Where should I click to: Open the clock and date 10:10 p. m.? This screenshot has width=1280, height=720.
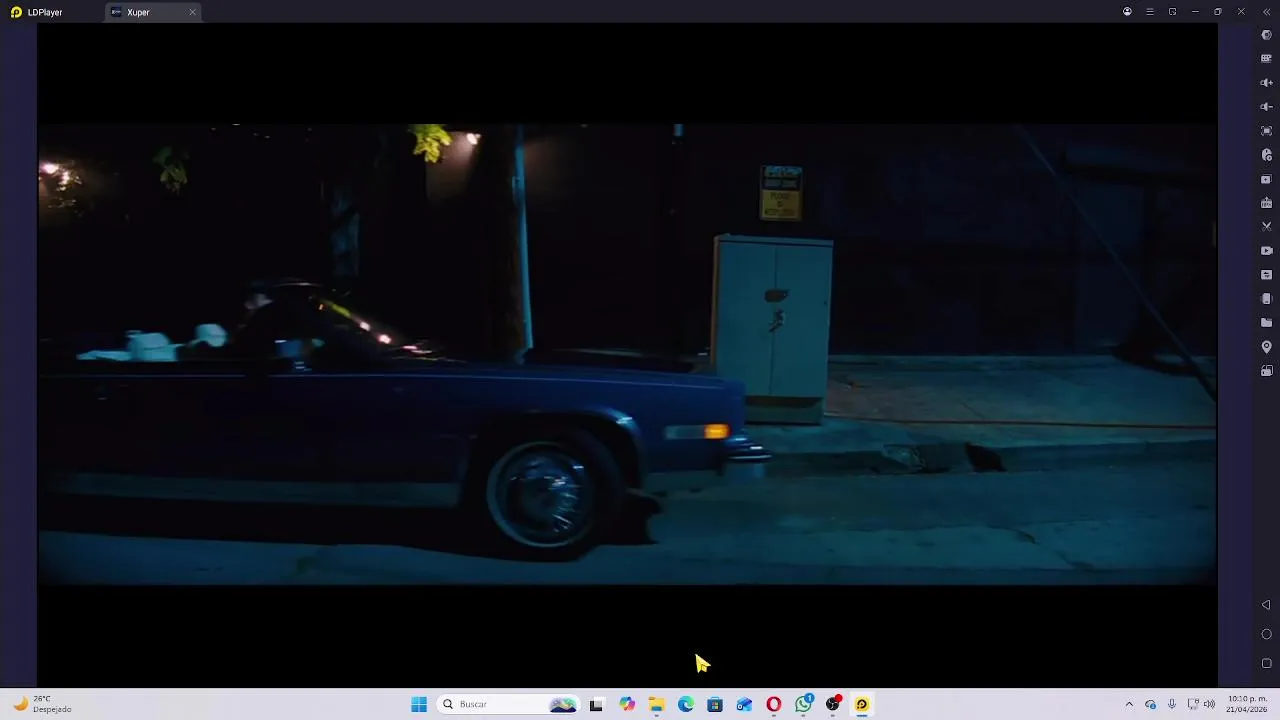point(1247,704)
